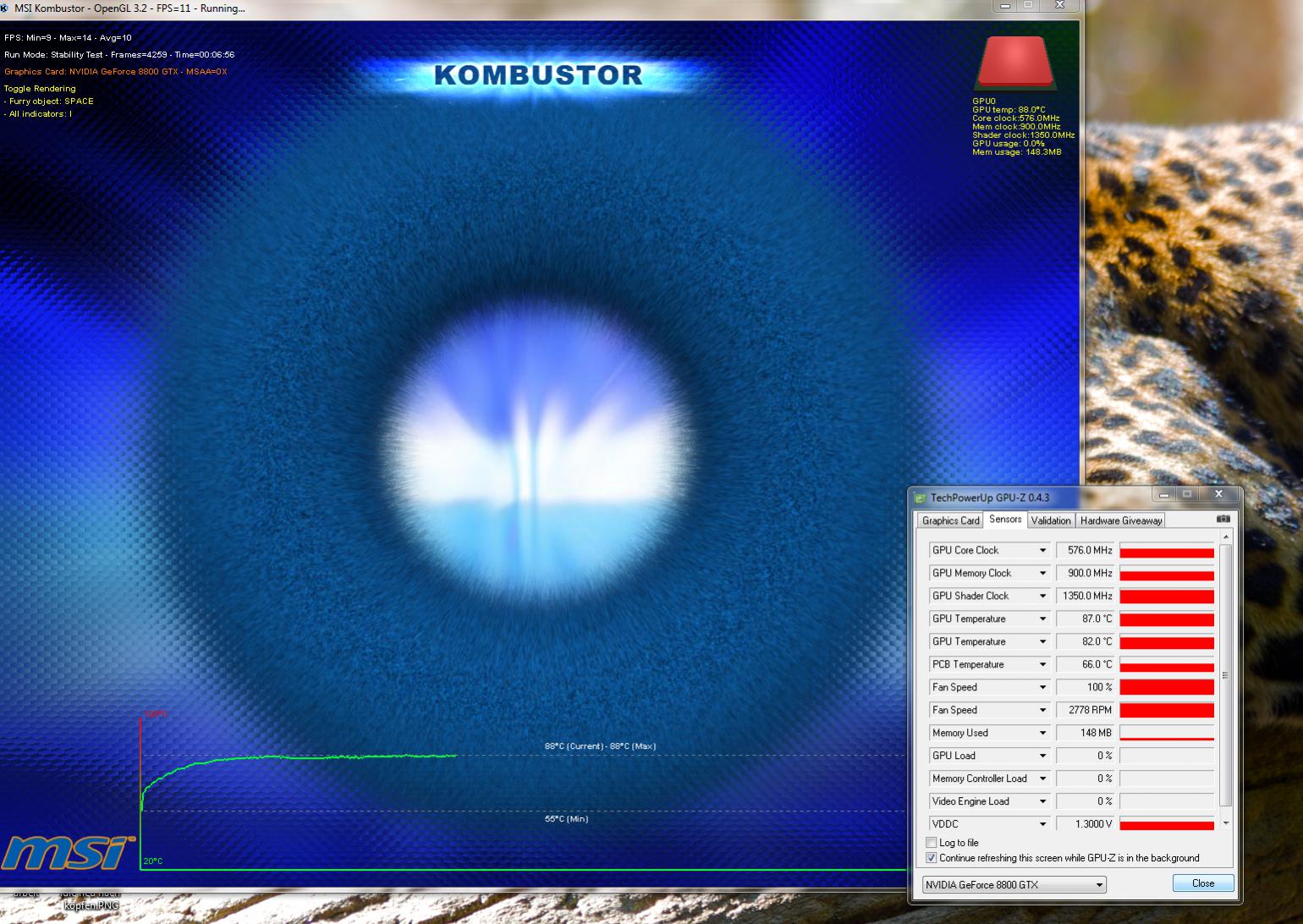1303x924 pixels.
Task: Click the Graphics Card info line in Kombustor
Action: [x=115, y=71]
